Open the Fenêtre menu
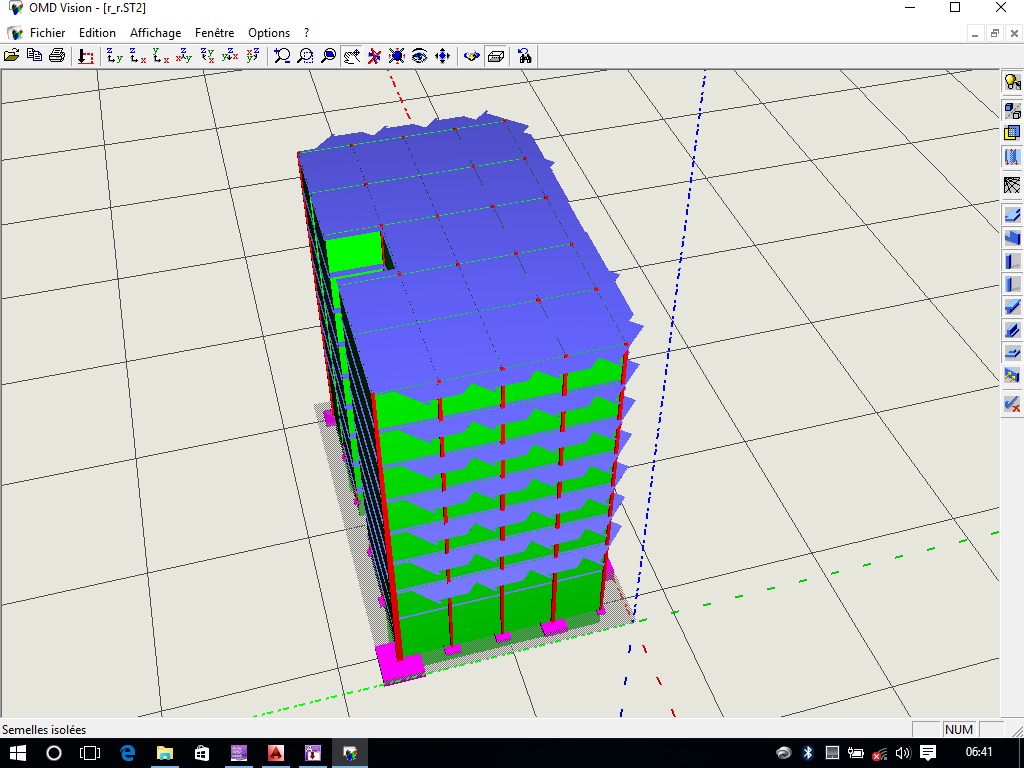The width and height of the screenshot is (1024, 768). coord(214,33)
